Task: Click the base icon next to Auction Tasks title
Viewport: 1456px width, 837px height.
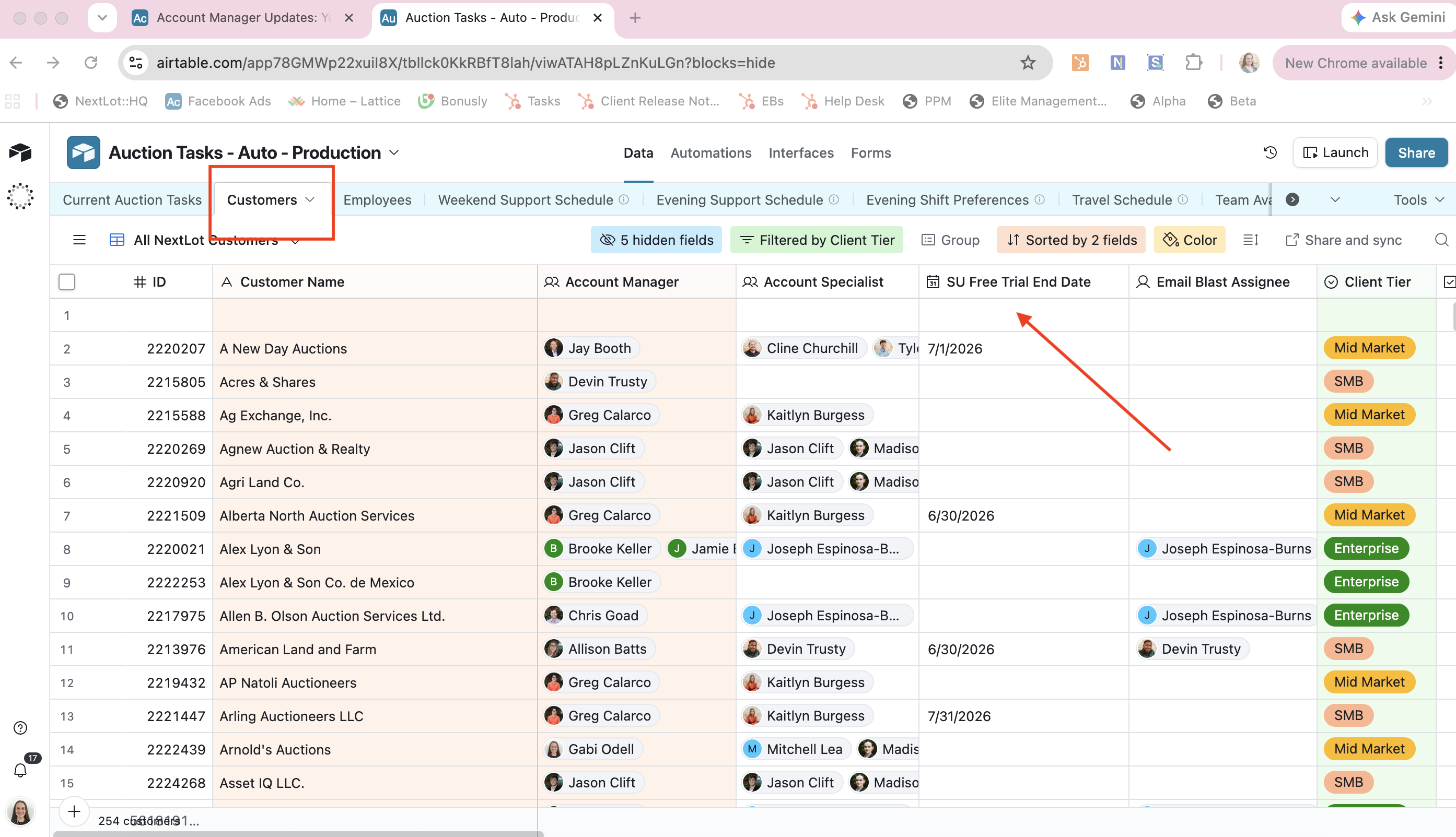Action: click(84, 152)
